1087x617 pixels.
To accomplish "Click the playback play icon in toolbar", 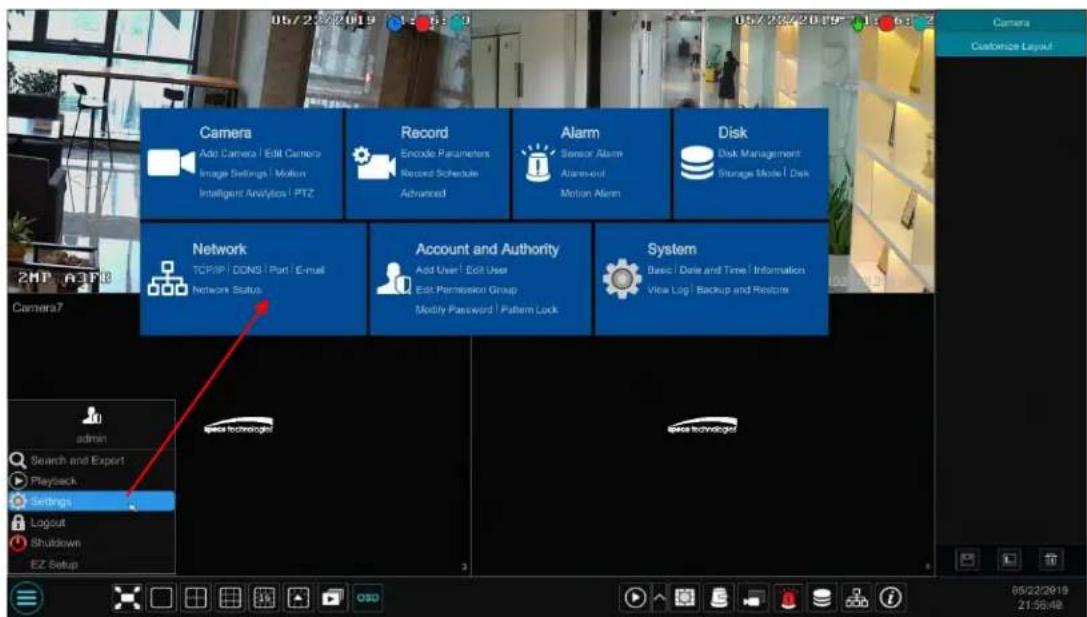I will [x=635, y=598].
